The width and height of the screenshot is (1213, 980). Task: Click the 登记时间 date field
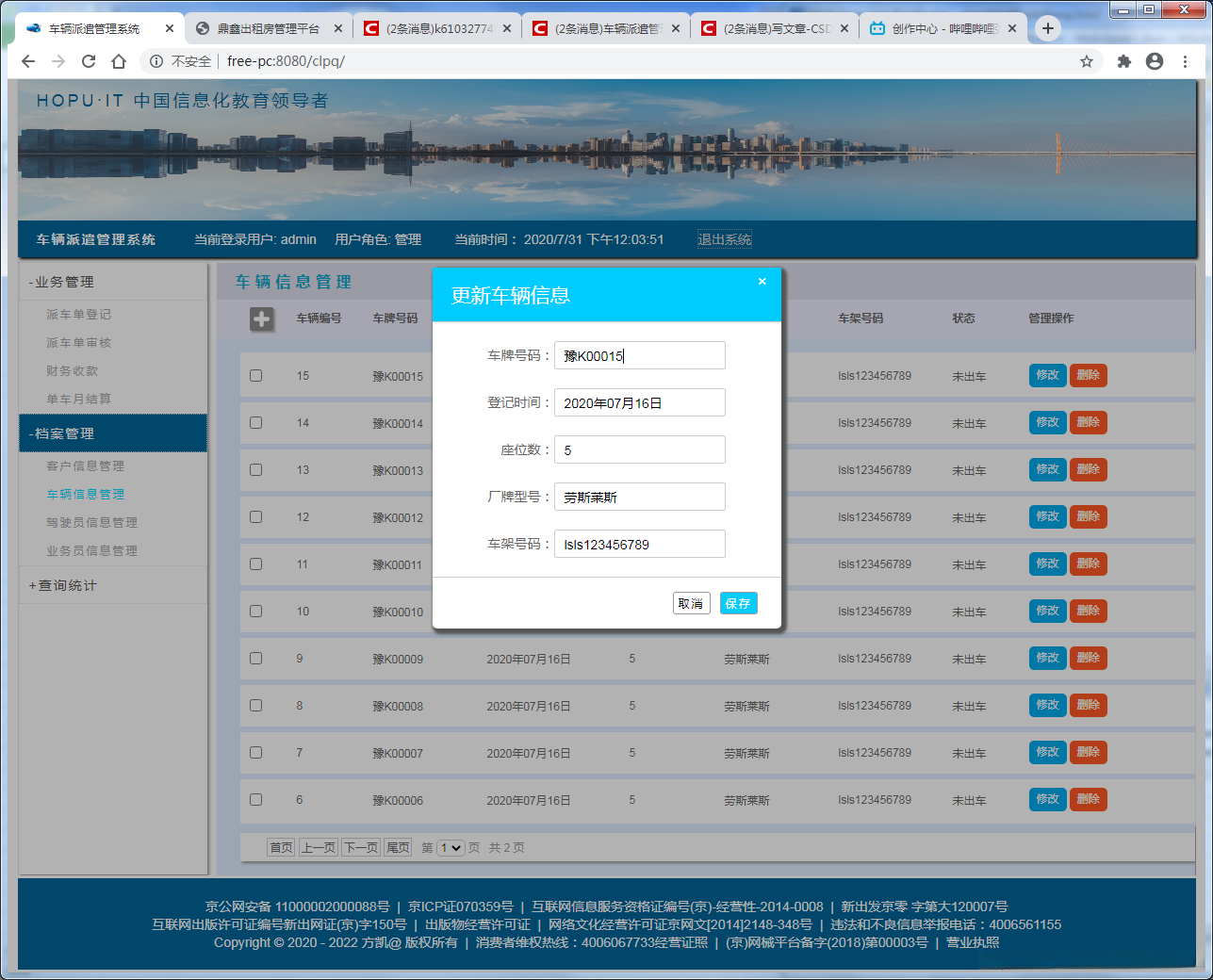coord(640,402)
